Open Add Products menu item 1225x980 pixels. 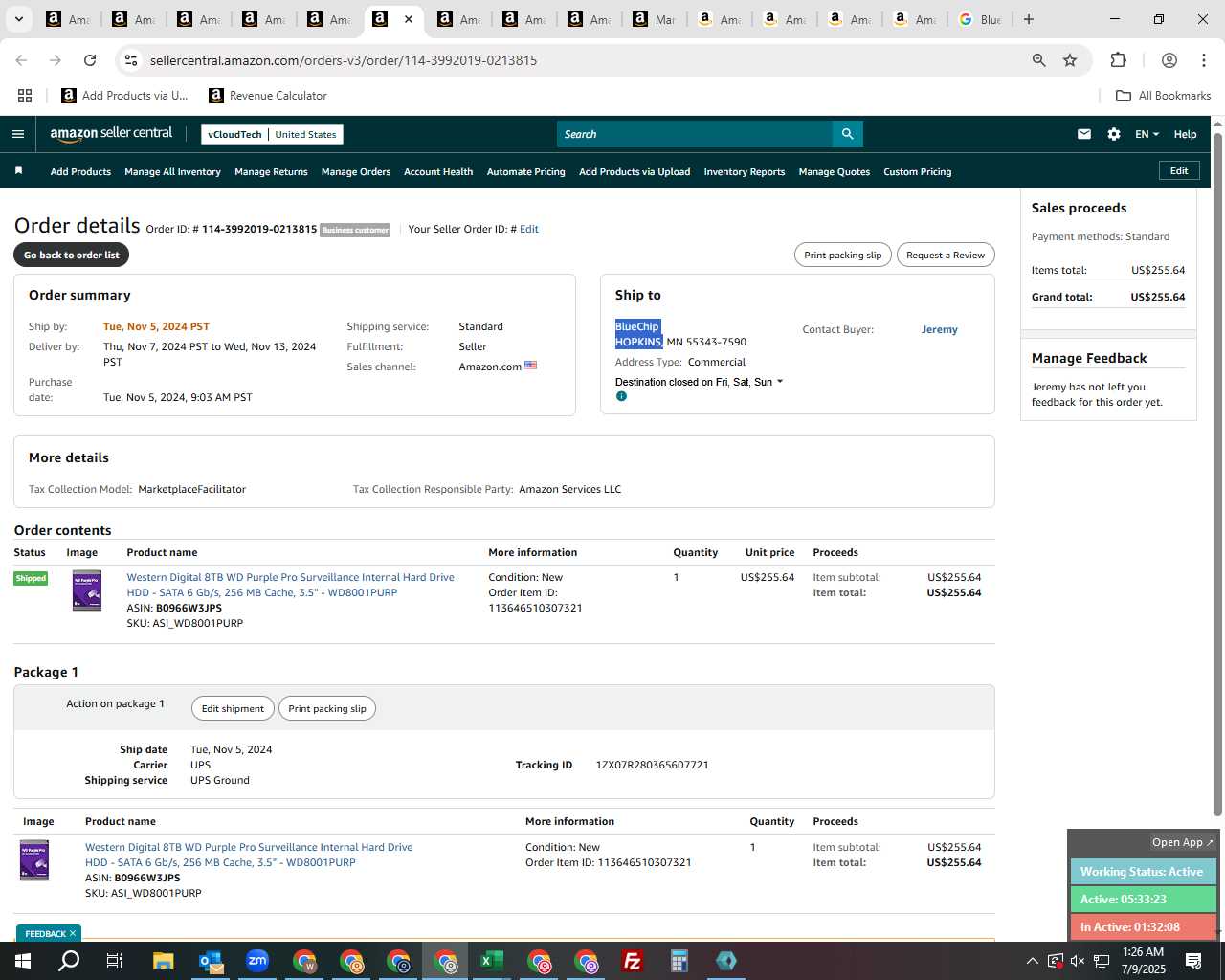click(x=80, y=171)
